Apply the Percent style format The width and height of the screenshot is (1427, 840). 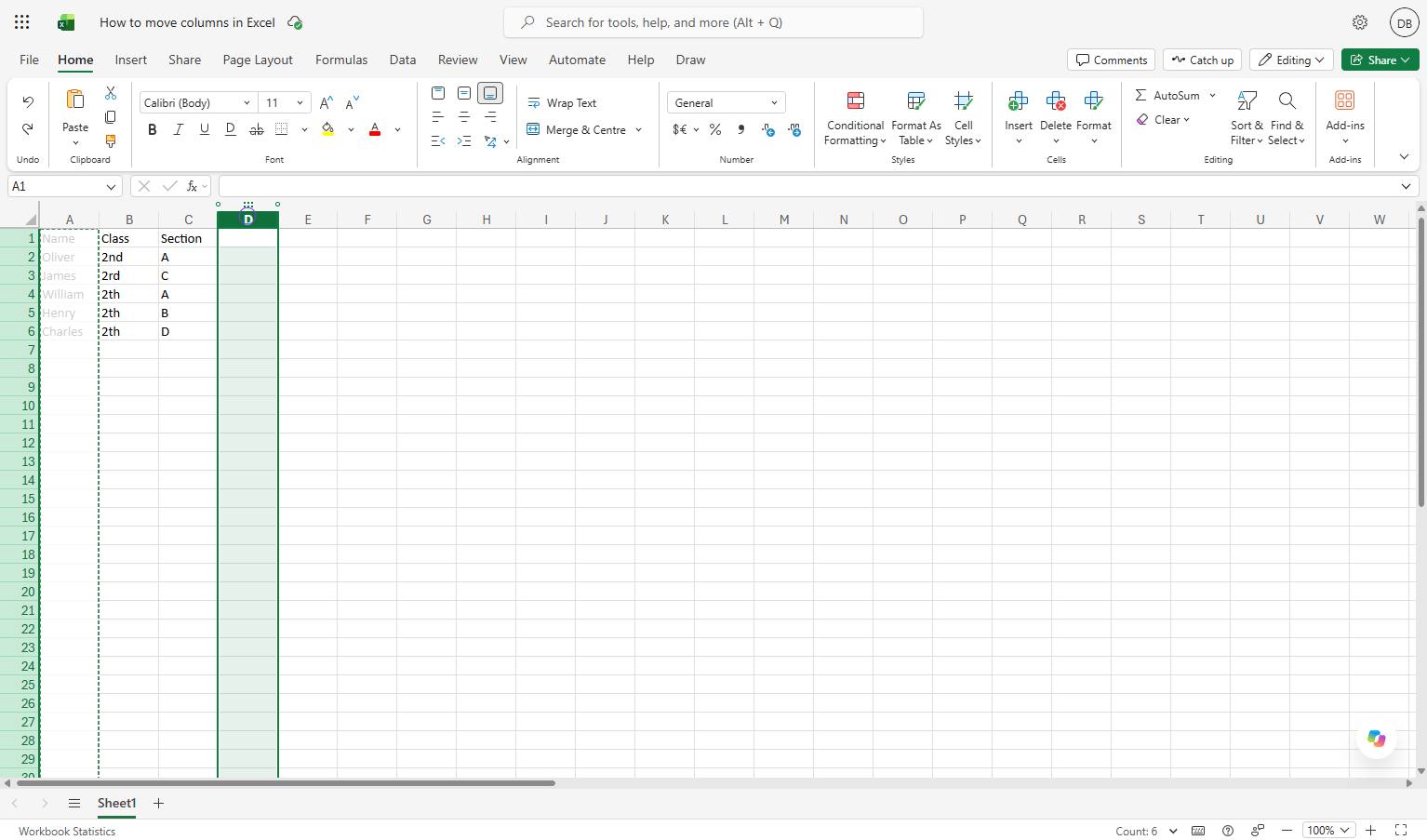(715, 130)
